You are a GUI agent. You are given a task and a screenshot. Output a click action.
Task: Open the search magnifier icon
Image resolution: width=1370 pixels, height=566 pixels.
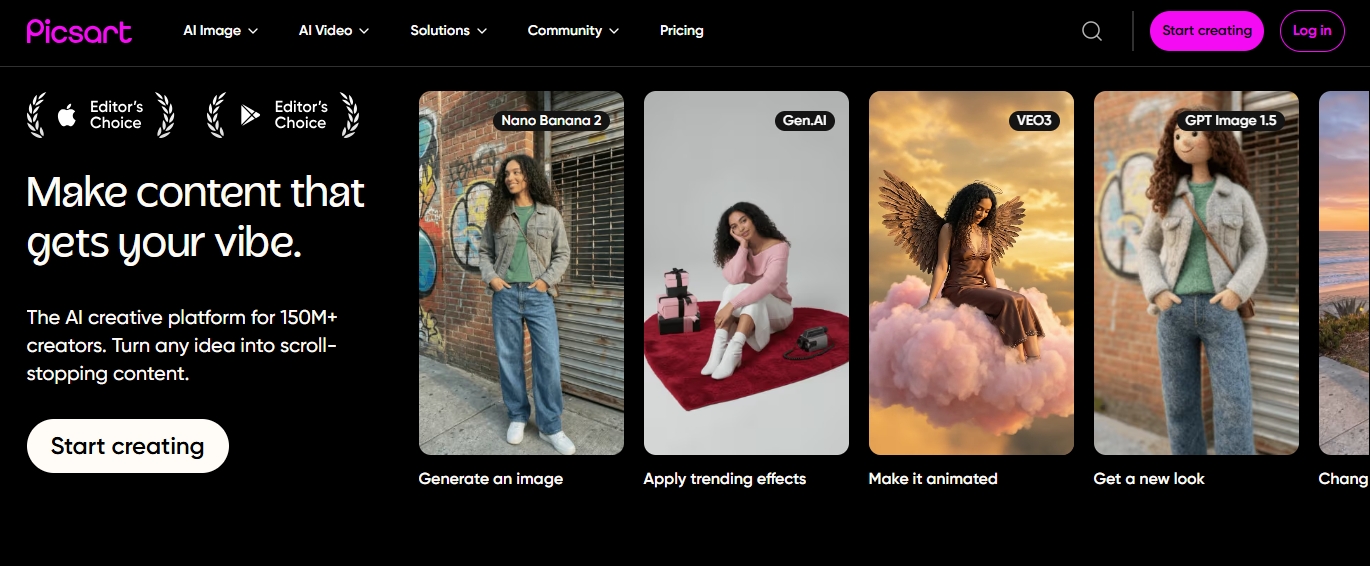click(x=1092, y=31)
